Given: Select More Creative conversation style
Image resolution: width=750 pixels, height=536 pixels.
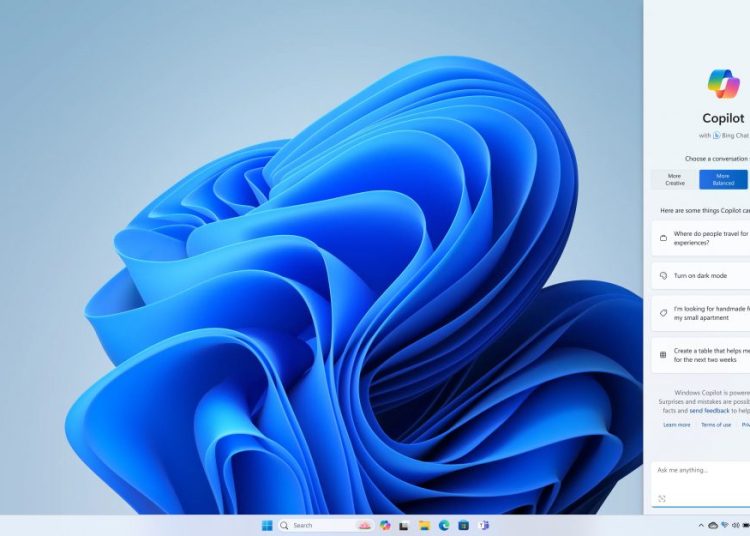Looking at the screenshot, I should point(674,180).
